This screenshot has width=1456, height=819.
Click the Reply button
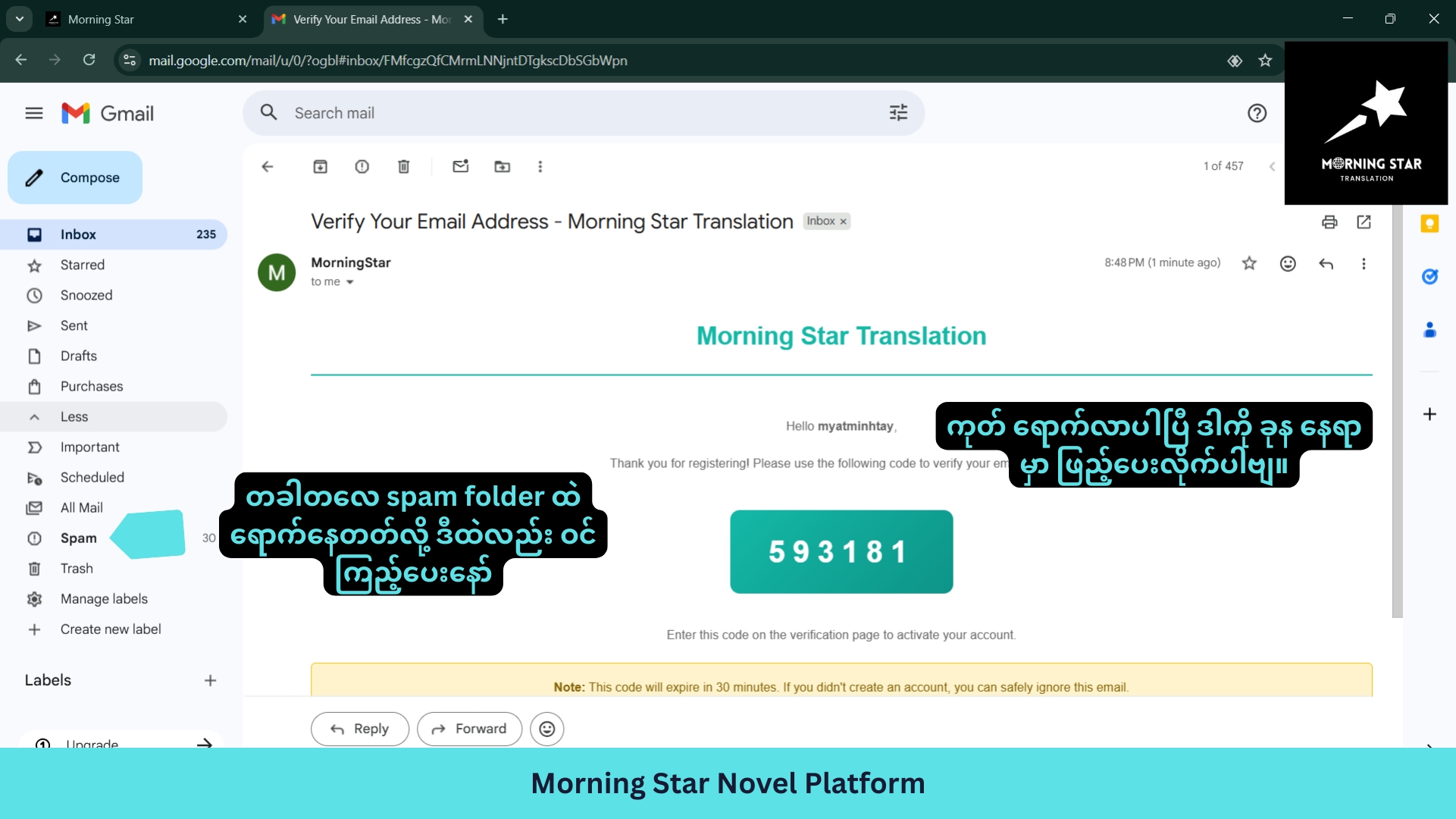360,729
